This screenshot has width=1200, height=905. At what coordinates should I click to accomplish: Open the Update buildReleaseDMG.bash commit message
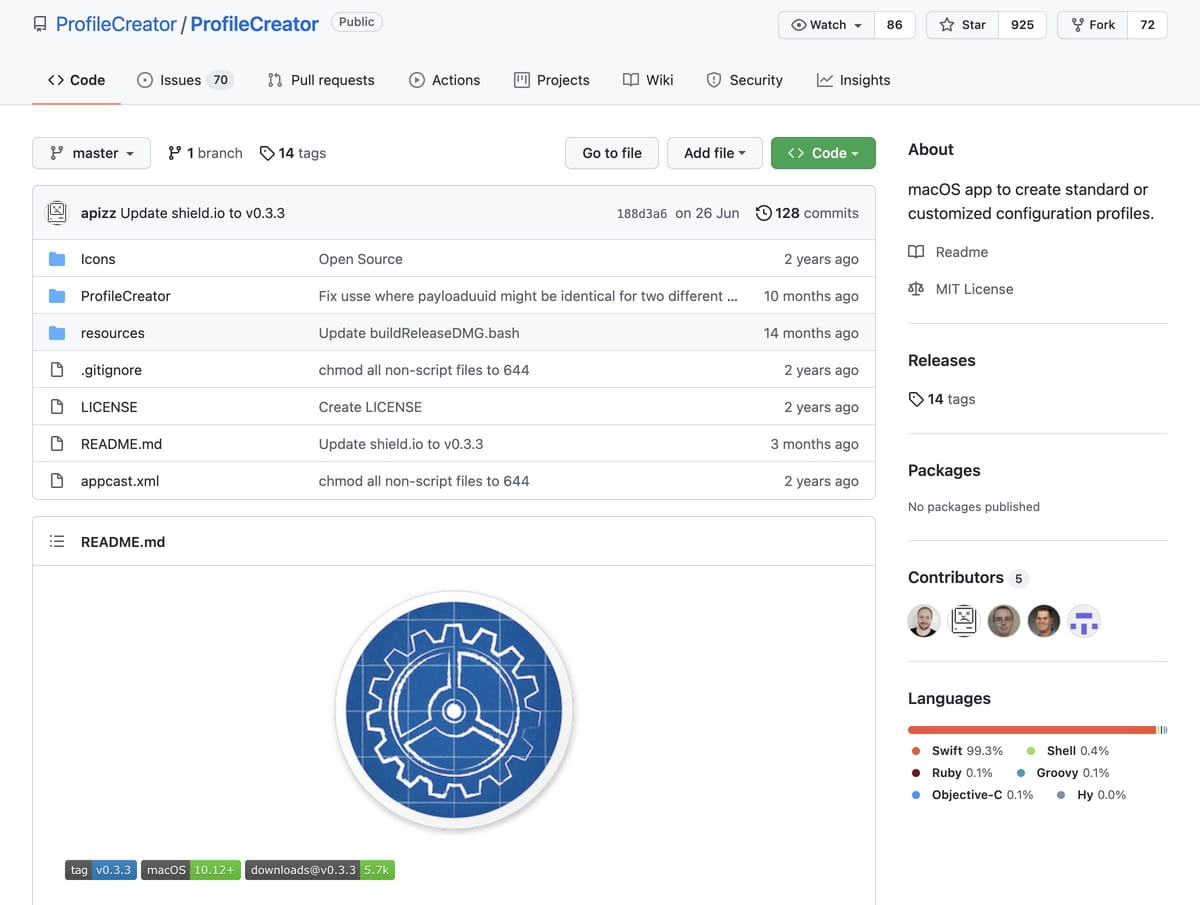click(419, 333)
